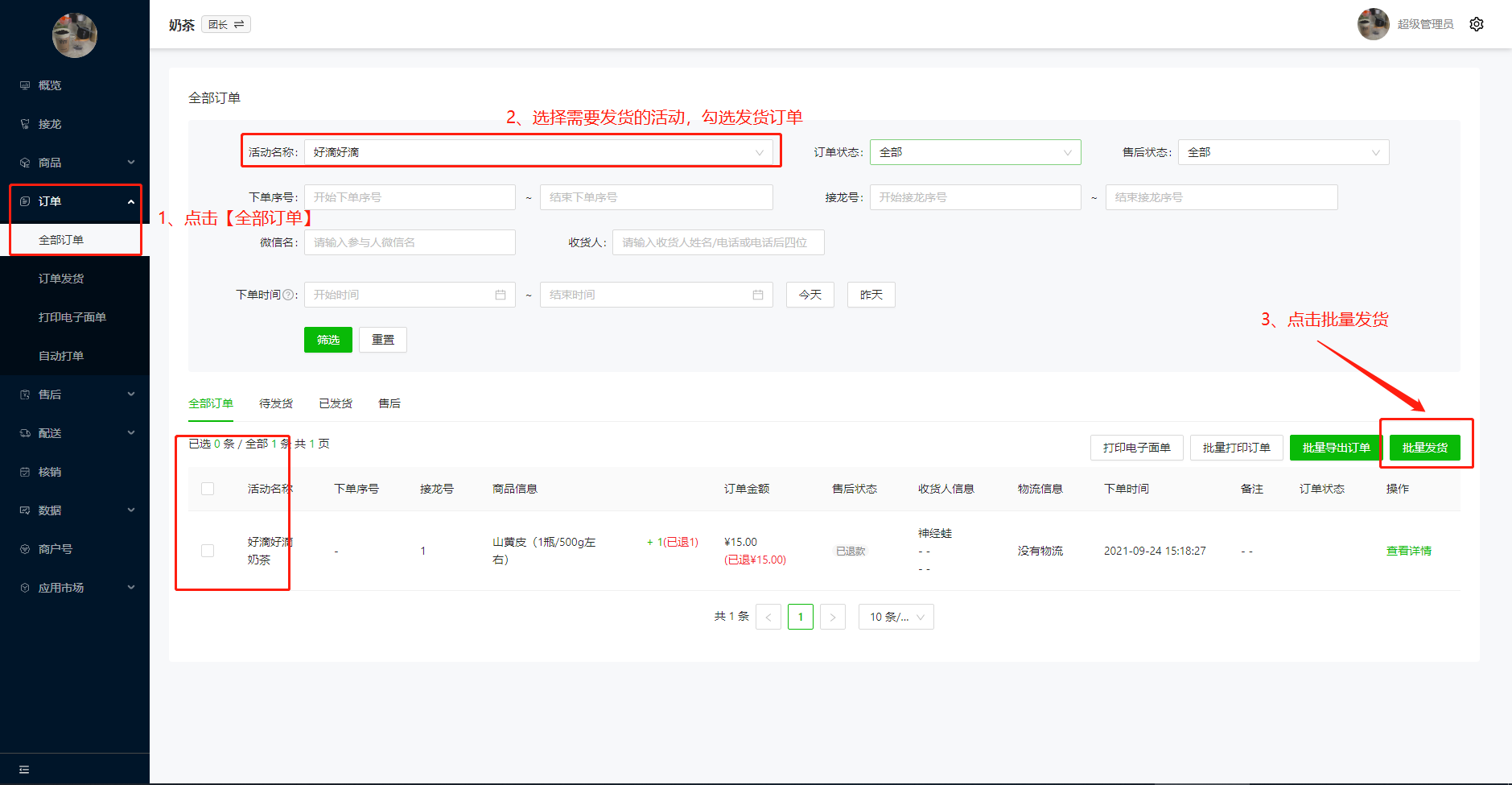The image size is (1512, 785).
Task: Click the admin avatar beside 超级管理员
Action: coord(1374,24)
